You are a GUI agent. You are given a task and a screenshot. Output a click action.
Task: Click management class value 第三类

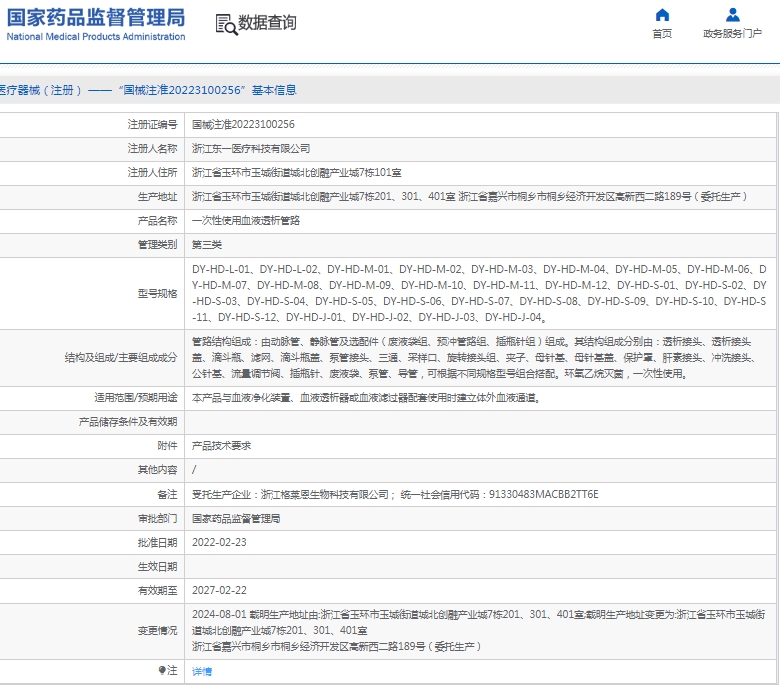tap(207, 245)
